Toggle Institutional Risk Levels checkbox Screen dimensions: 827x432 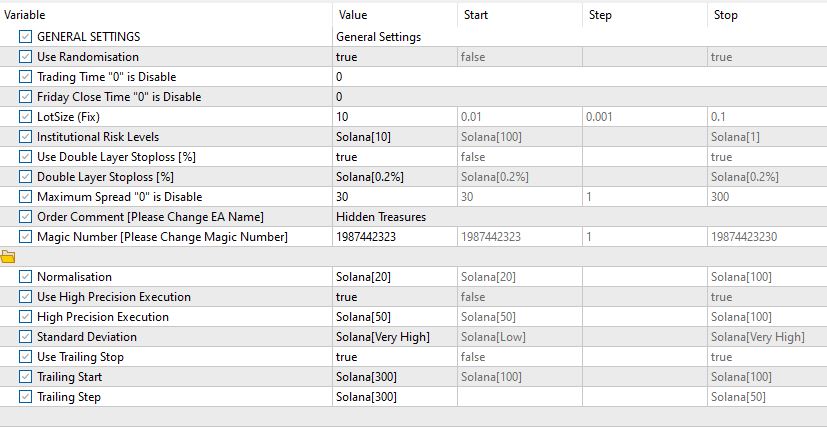tap(25, 137)
